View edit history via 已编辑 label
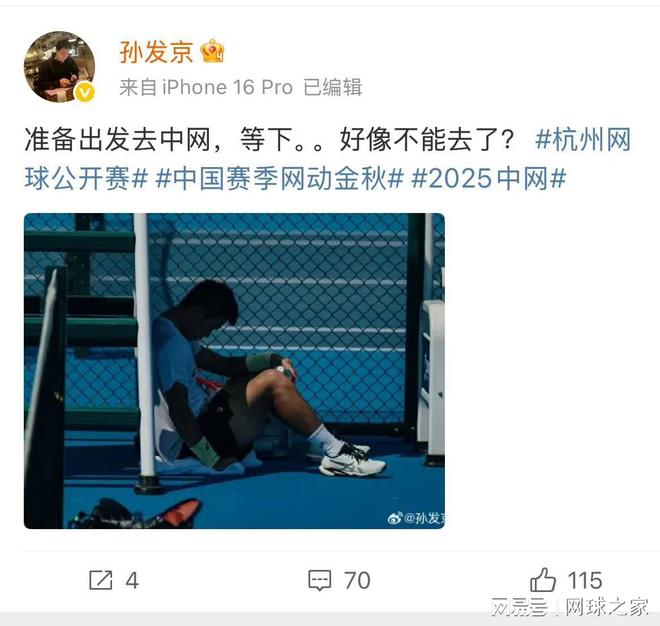 click(x=333, y=87)
